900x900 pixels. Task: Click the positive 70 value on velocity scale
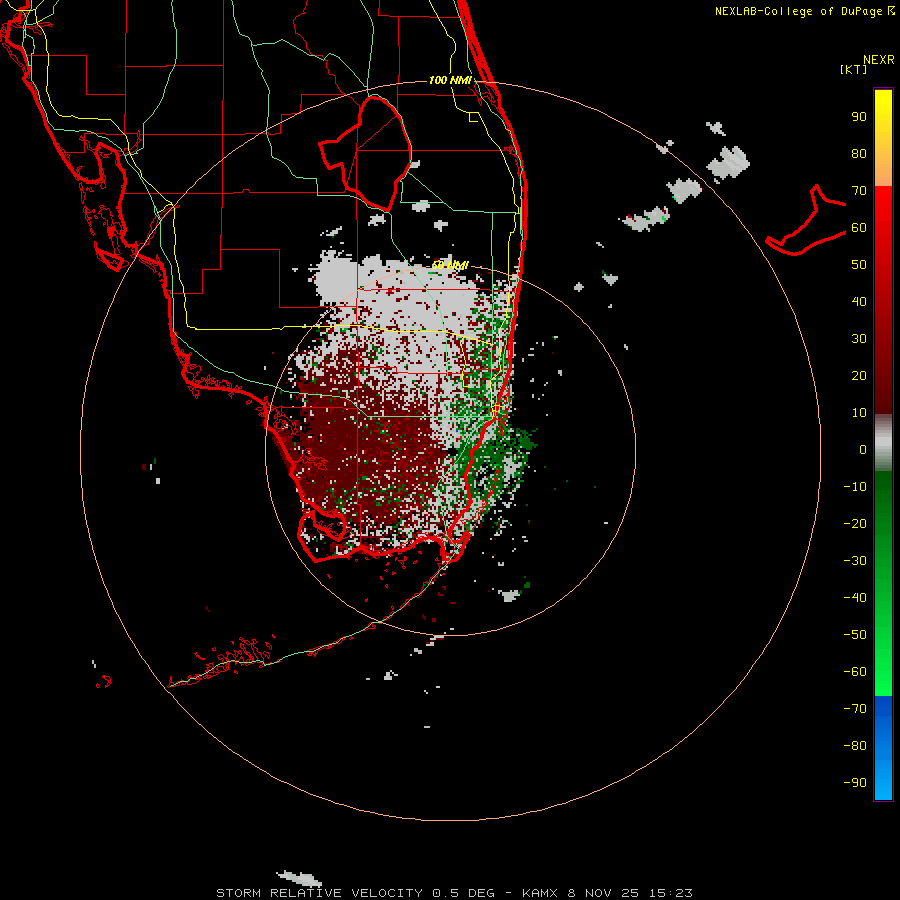tap(859, 191)
